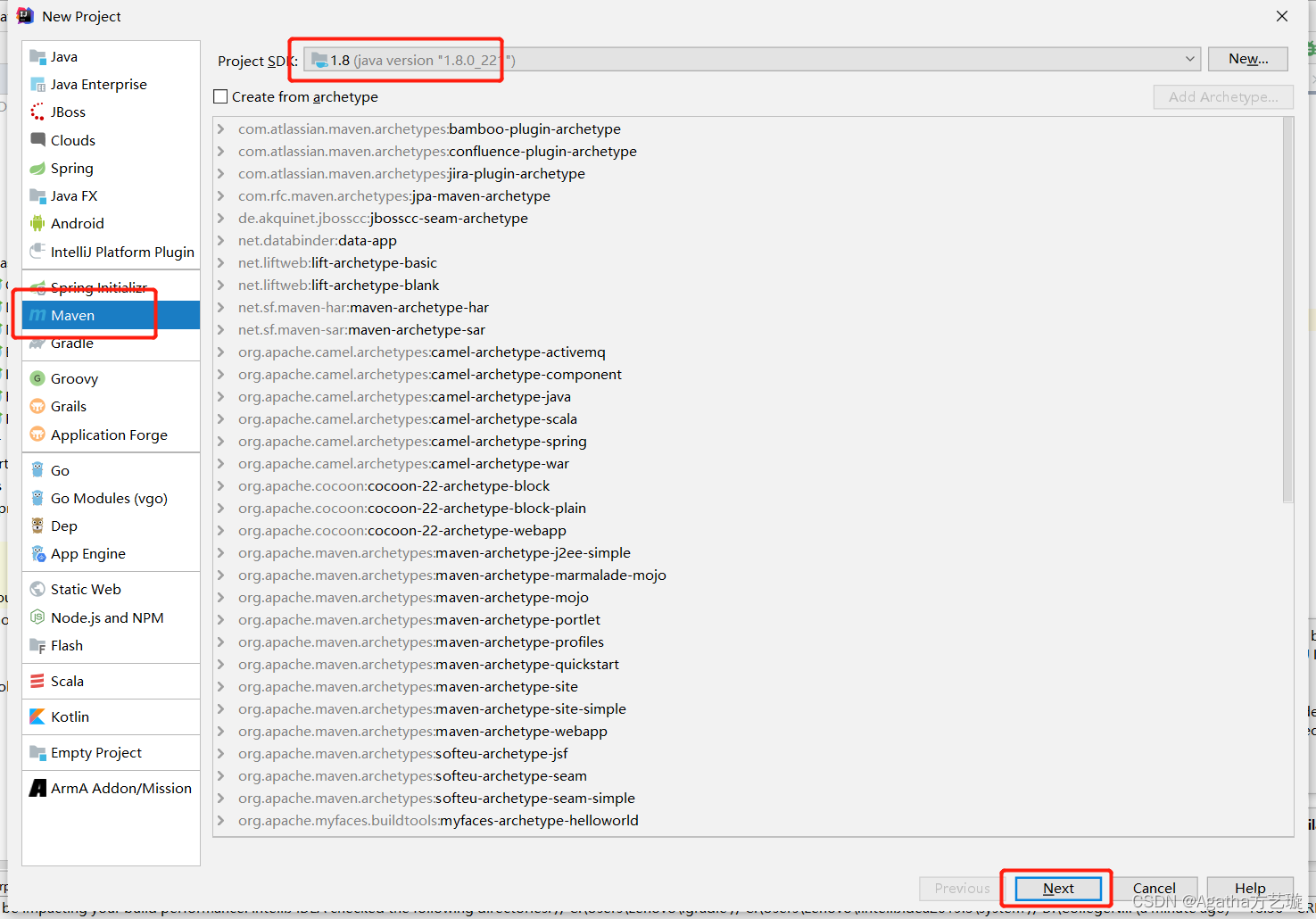Select the Groovy icon
The image size is (1316, 919).
[37, 378]
